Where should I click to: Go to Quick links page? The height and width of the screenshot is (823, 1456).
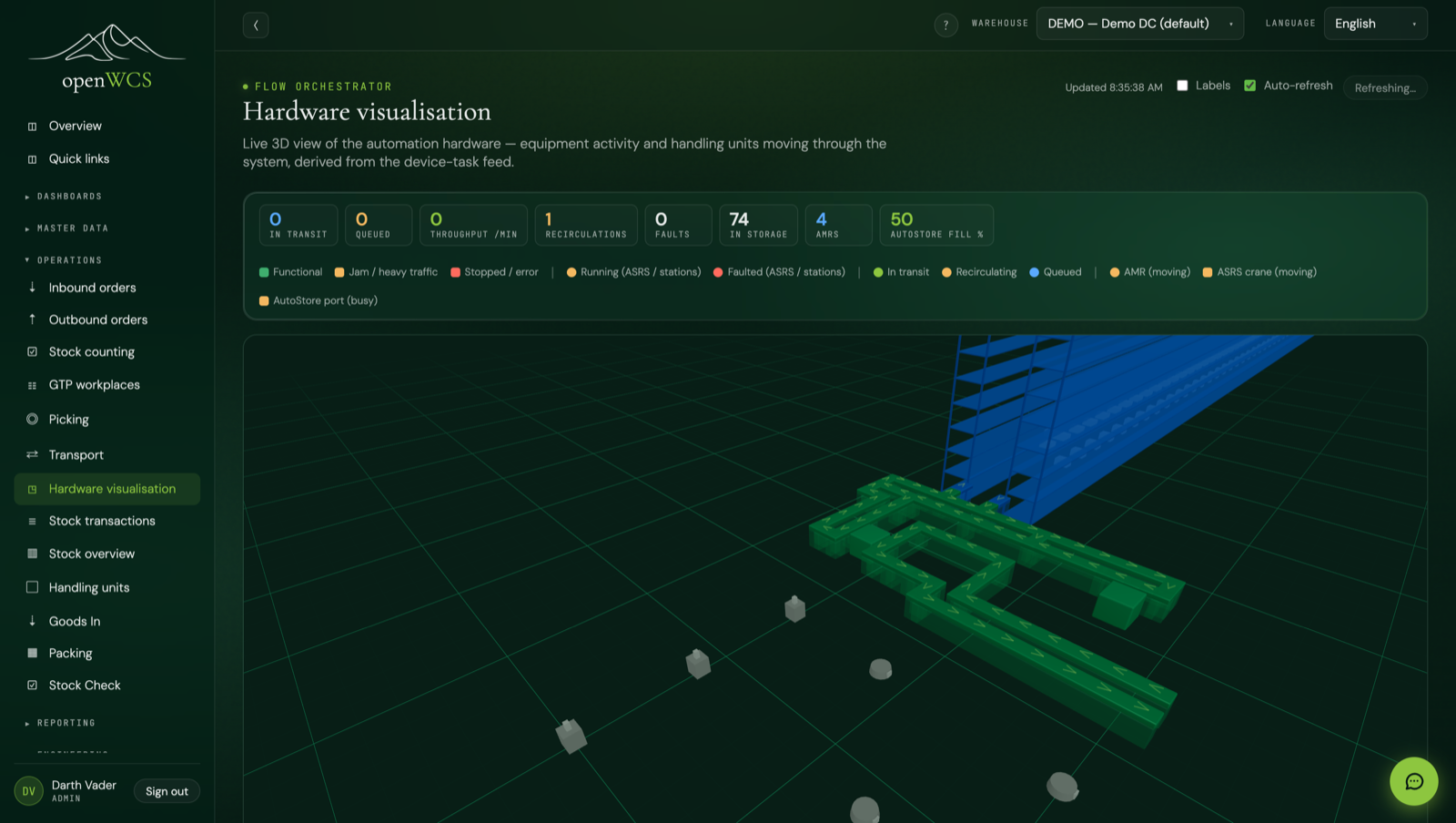point(107,159)
